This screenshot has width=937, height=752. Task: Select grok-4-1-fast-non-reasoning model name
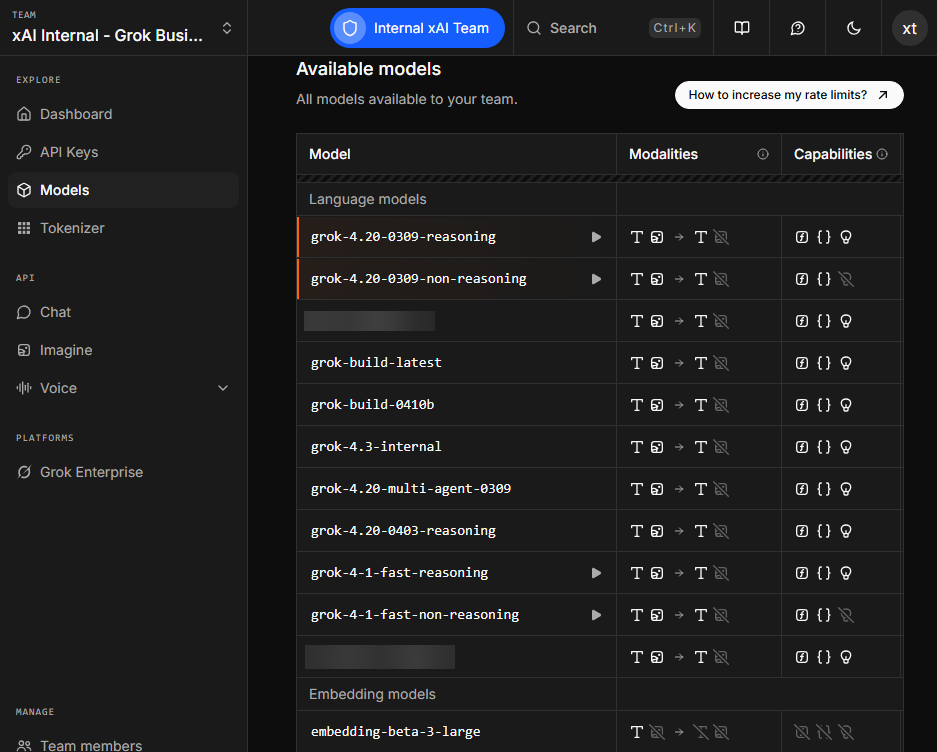pyautogui.click(x=415, y=615)
